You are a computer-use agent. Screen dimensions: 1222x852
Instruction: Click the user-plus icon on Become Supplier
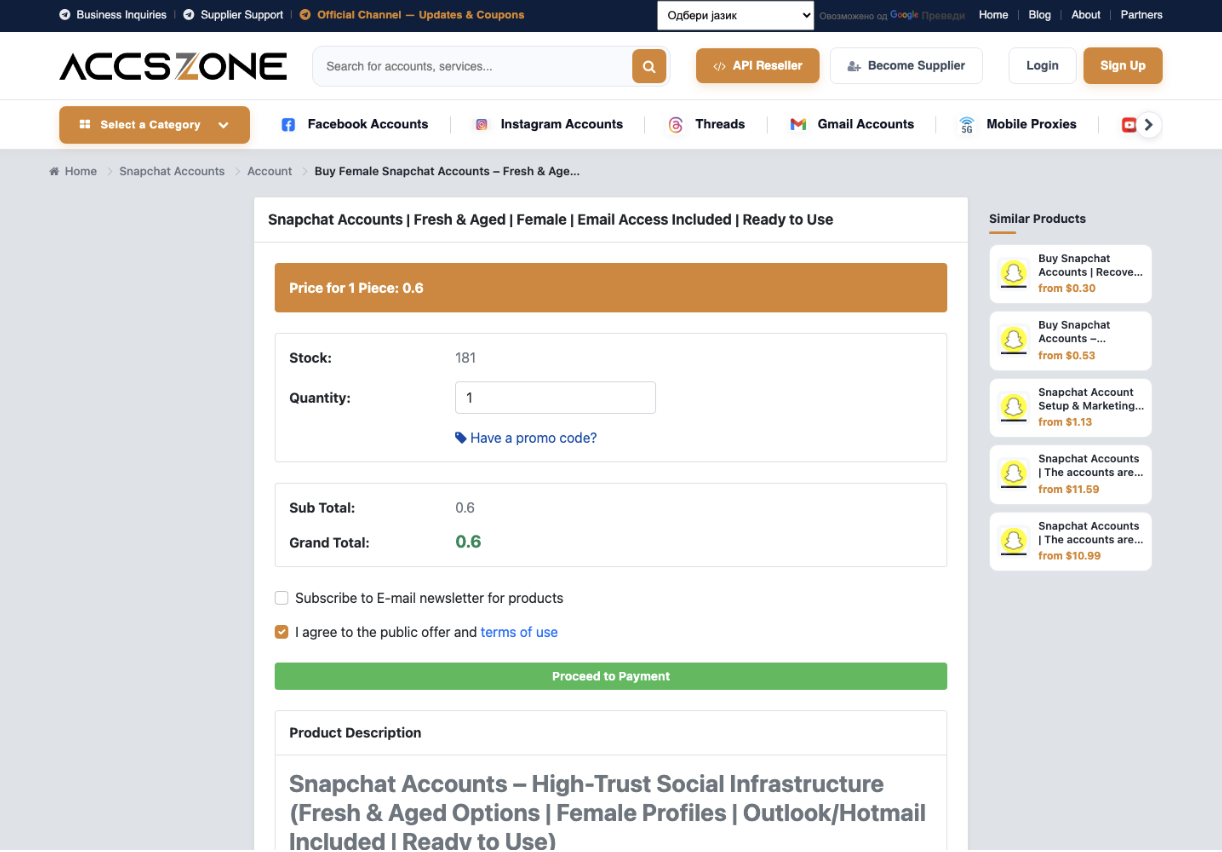point(853,66)
